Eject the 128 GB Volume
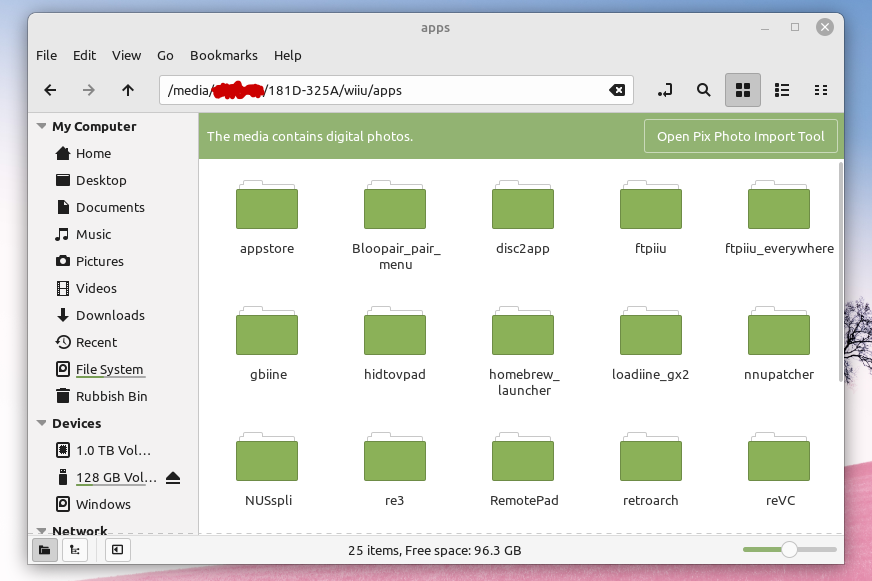The image size is (872, 581). click(173, 478)
